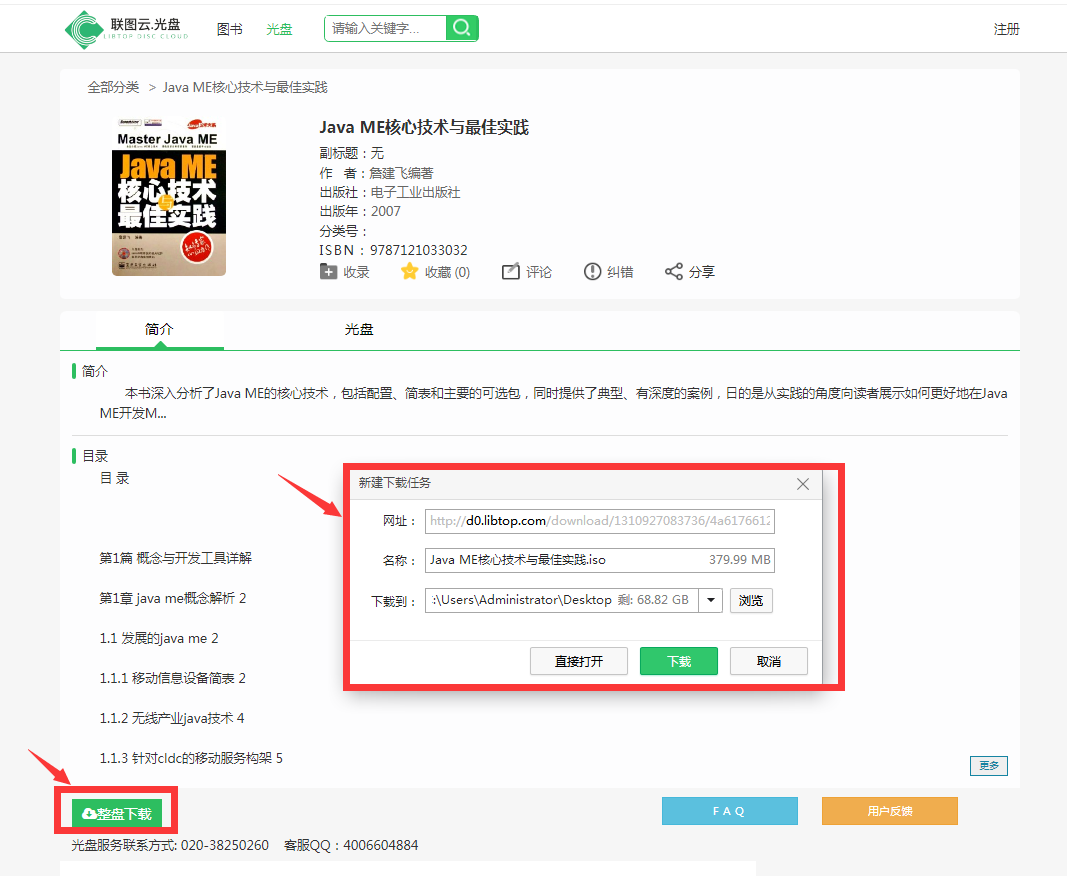Click the 更多 button to show more
1067x876 pixels.
coord(989,766)
